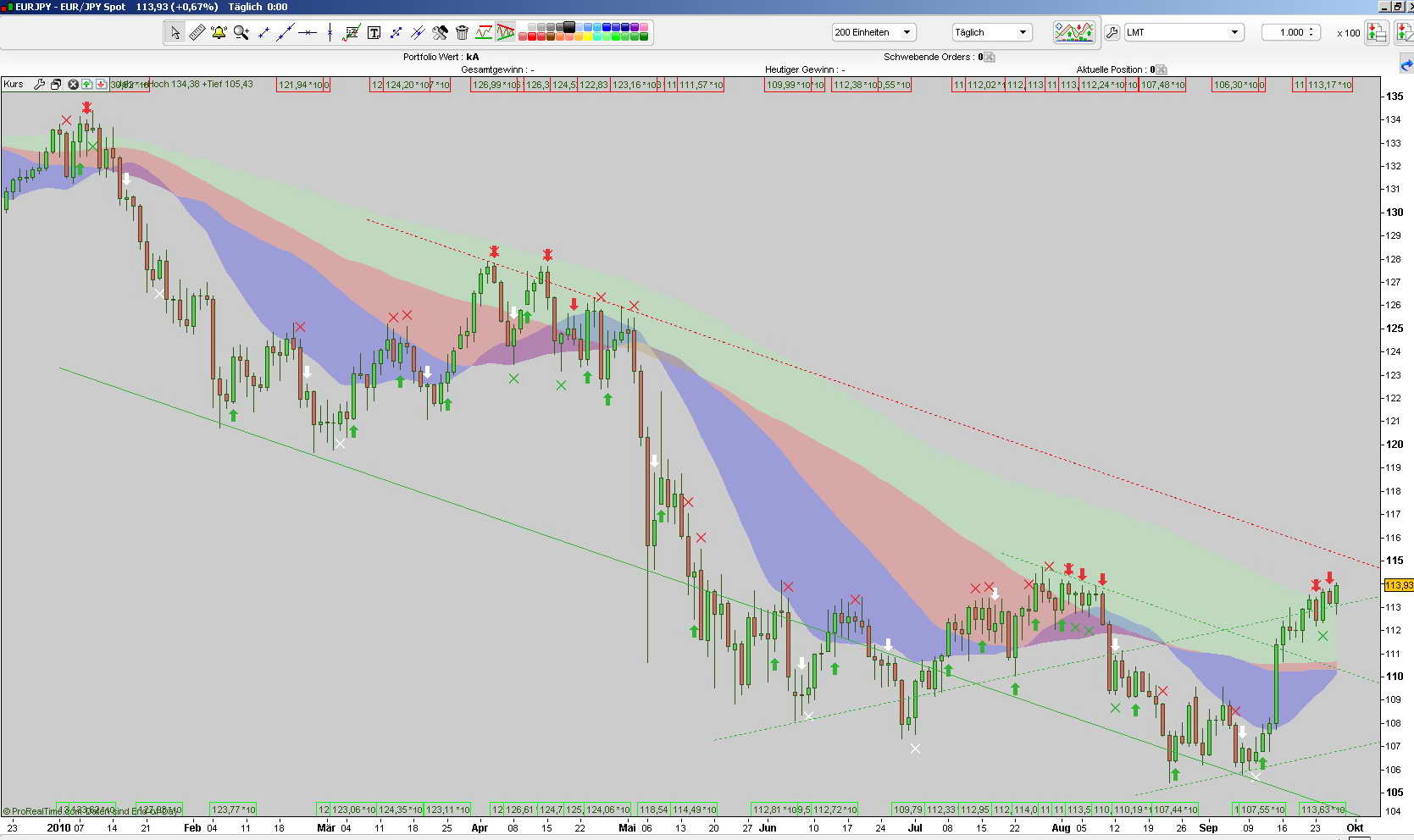Open the 200 Einheiten dropdown
The height and width of the screenshot is (840, 1414).
pos(907,32)
